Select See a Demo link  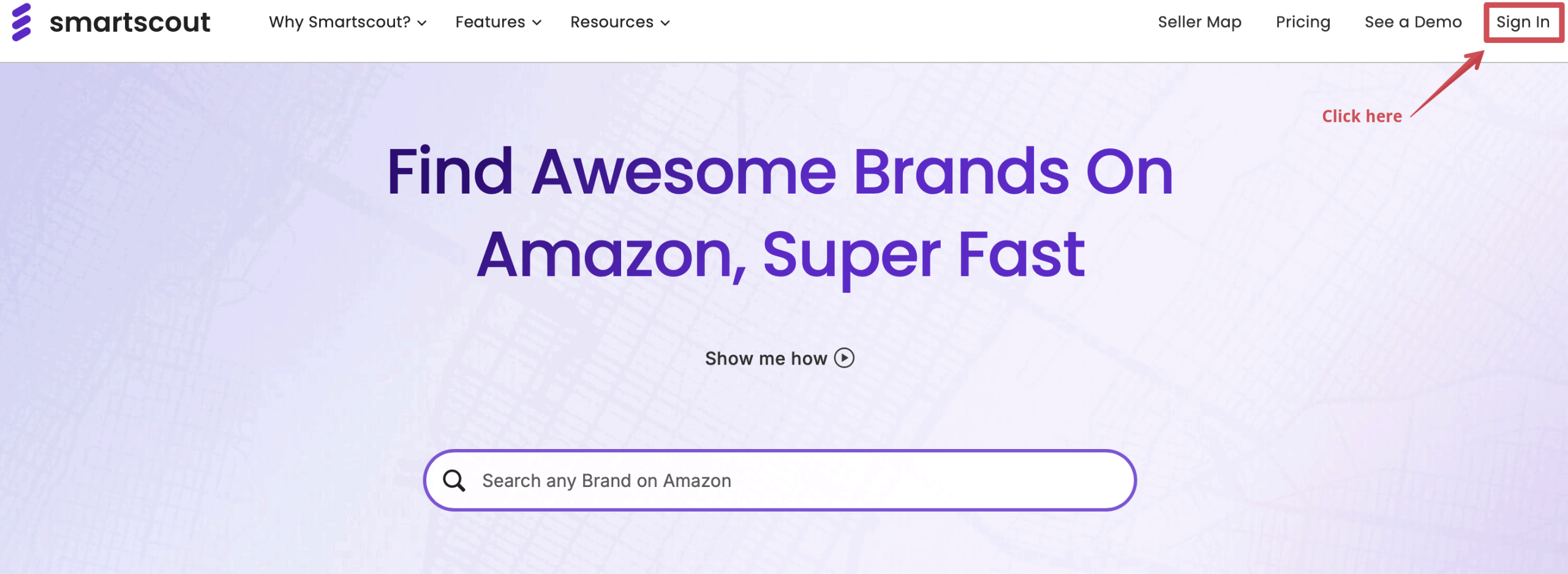[x=1413, y=22]
